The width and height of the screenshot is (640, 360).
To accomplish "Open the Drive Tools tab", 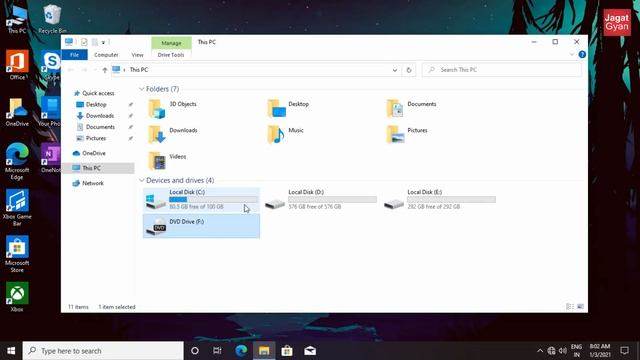I will [x=171, y=55].
